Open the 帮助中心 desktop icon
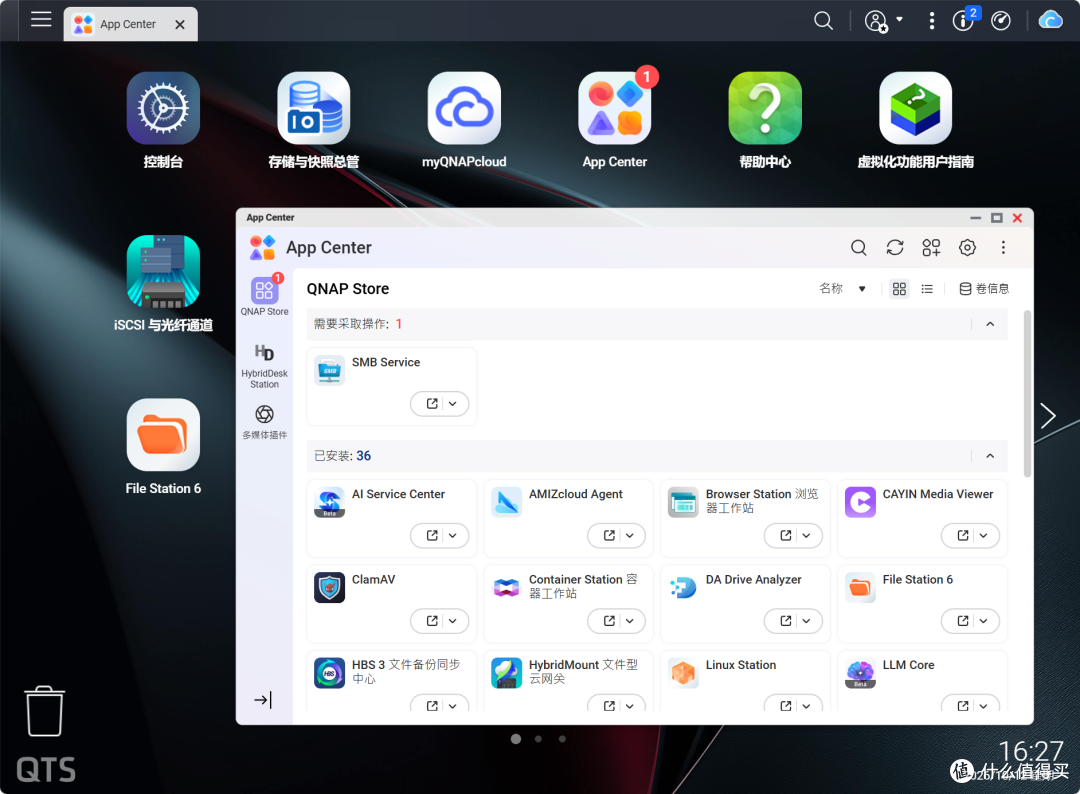 765,108
